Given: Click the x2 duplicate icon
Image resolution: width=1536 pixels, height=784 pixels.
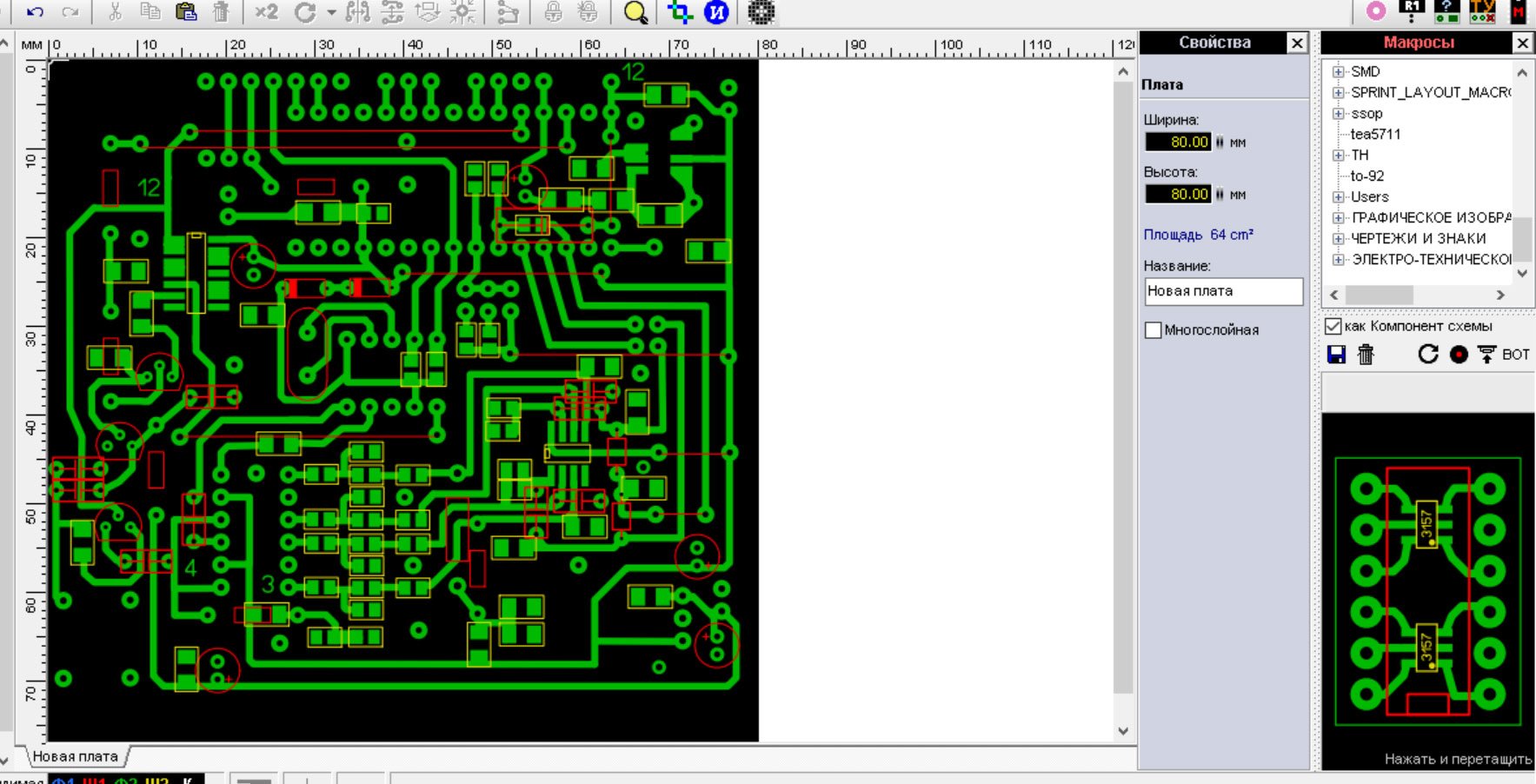Looking at the screenshot, I should [266, 12].
